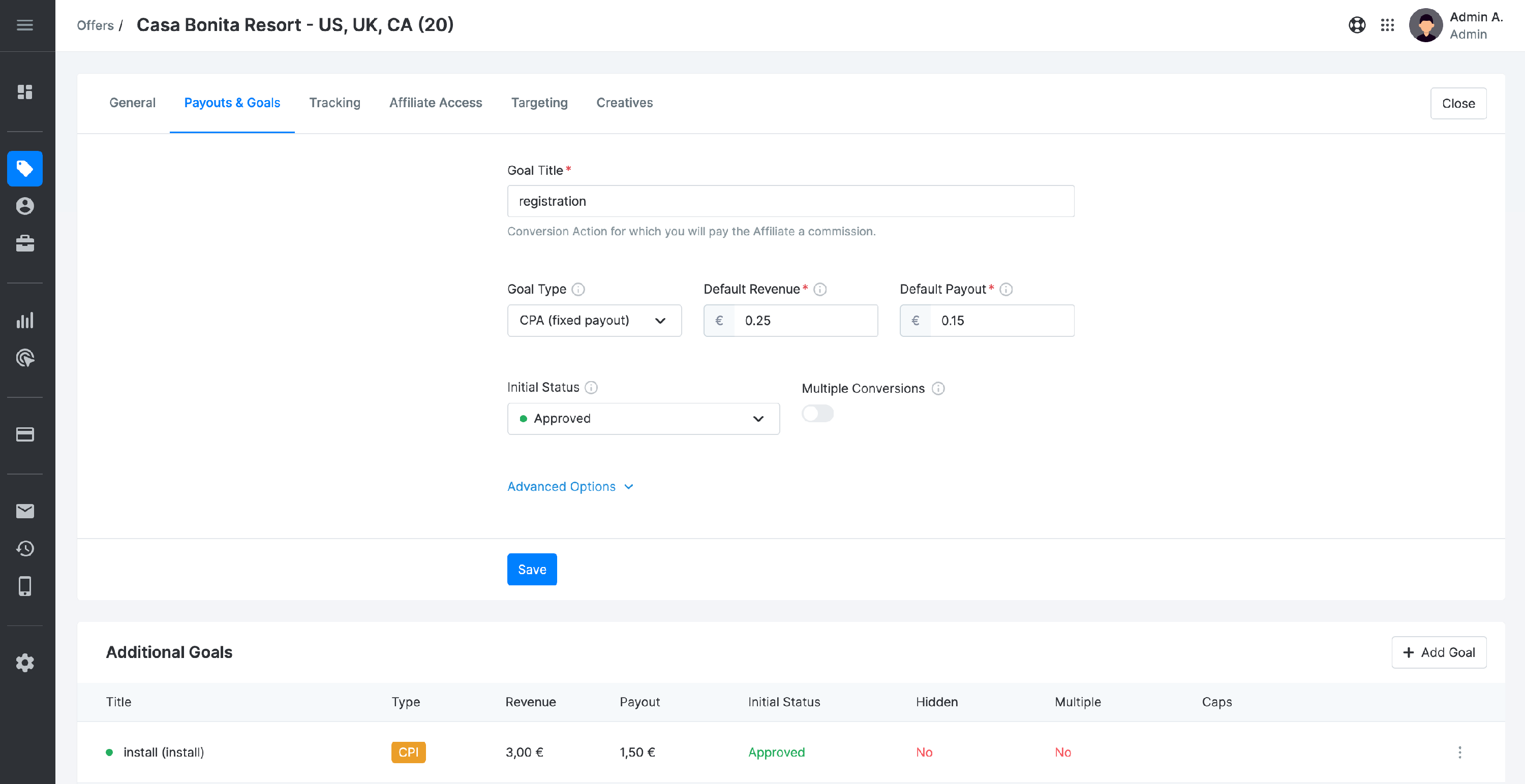Click the Revenue column header
Screen dimensions: 1525x784
pyautogui.click(x=530, y=702)
